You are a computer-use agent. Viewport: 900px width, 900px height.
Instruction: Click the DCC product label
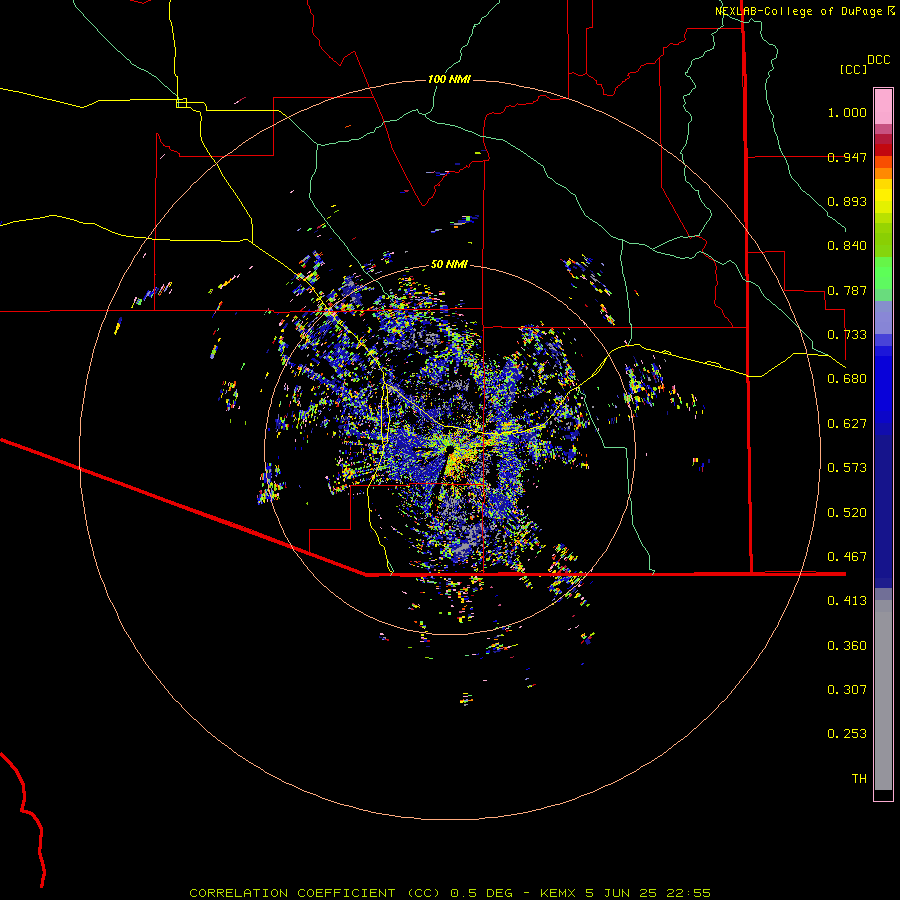[879, 60]
